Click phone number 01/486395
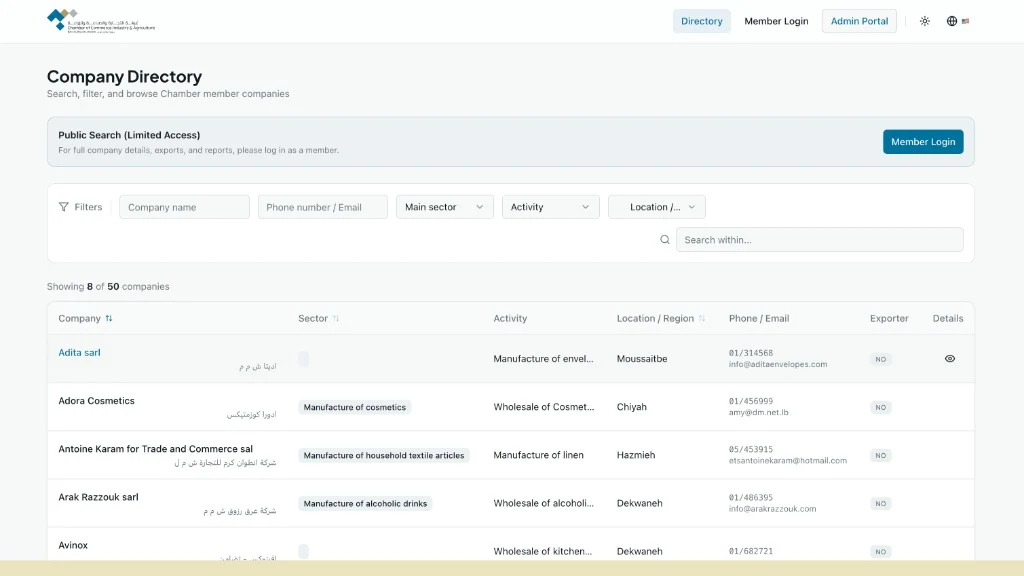 [750, 498]
